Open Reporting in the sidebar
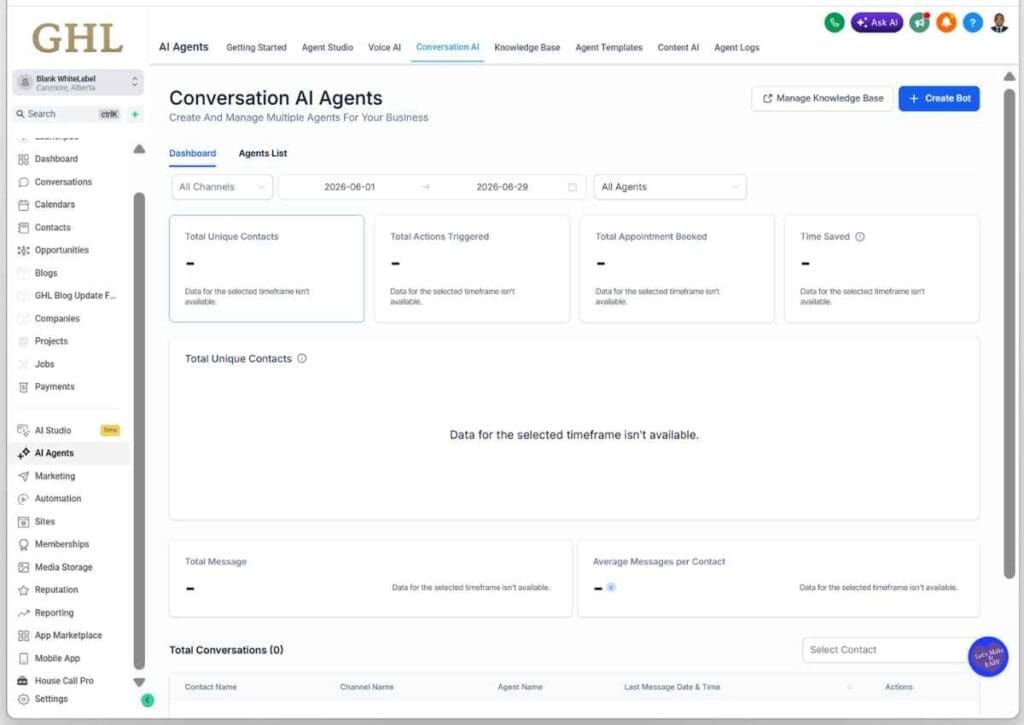This screenshot has height=725, width=1024. tap(54, 613)
